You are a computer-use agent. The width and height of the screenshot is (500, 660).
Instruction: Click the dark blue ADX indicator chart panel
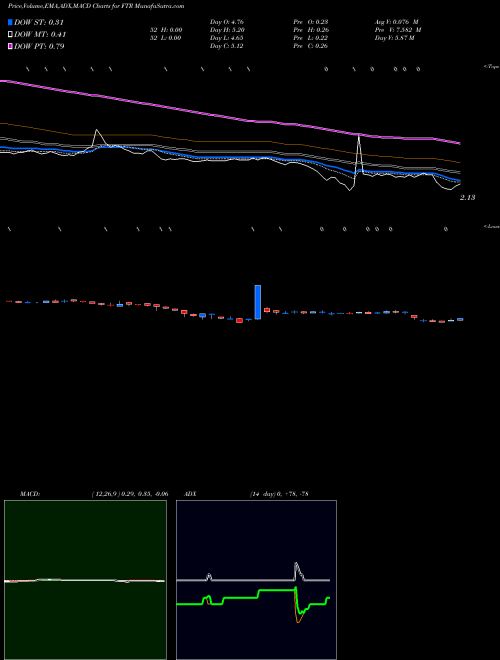(x=256, y=580)
